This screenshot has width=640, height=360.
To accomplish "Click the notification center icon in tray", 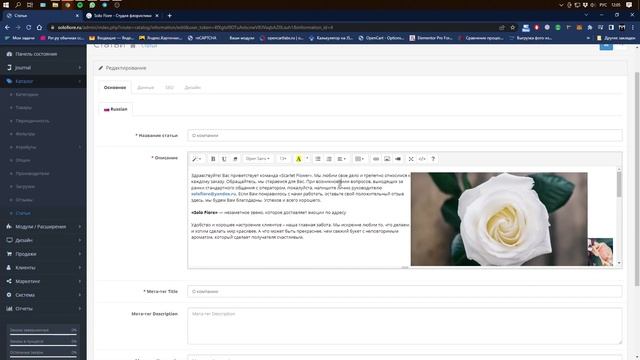I will tap(629, 5).
